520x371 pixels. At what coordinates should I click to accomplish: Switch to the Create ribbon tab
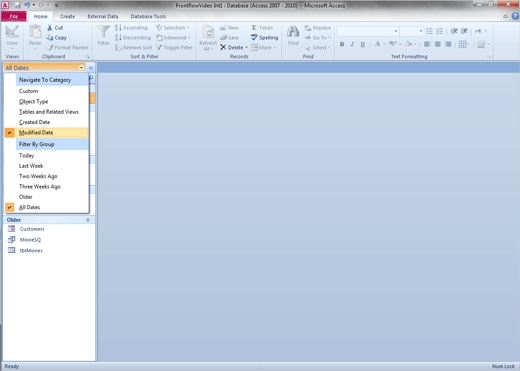67,16
